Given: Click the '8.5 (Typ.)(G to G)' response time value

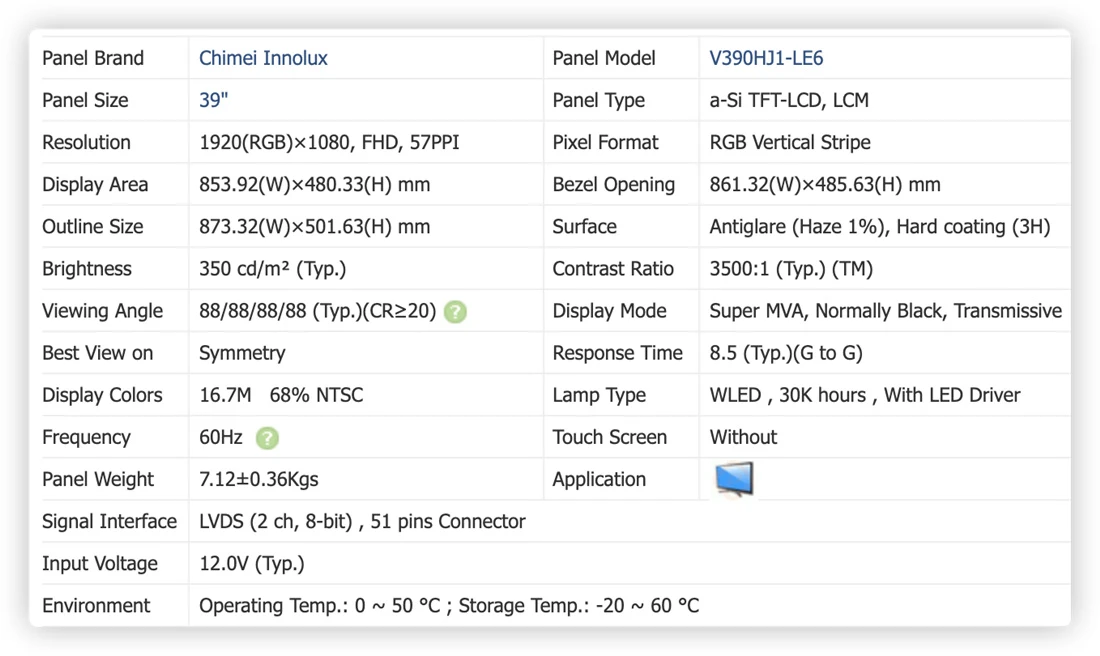Looking at the screenshot, I should click(786, 353).
